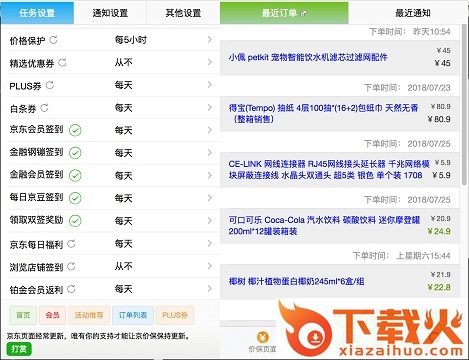The image size is (469, 360).
Task: Select 每5小时 value for 价格保护
Action: point(131,40)
